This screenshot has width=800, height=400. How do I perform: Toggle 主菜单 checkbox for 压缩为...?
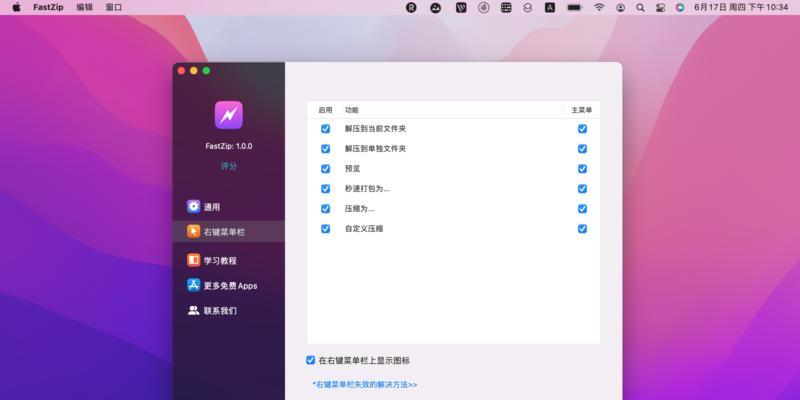click(582, 209)
